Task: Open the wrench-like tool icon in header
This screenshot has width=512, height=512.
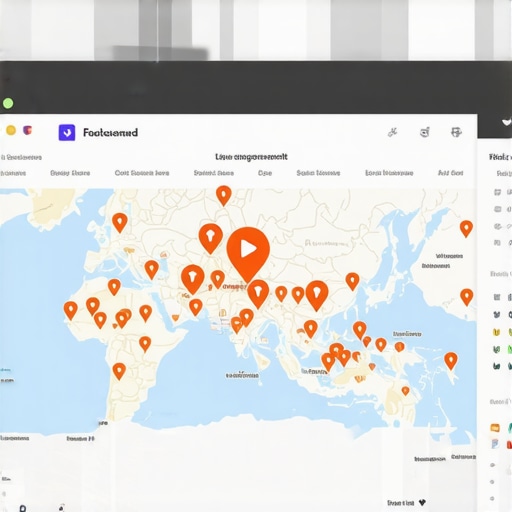Action: [393, 132]
